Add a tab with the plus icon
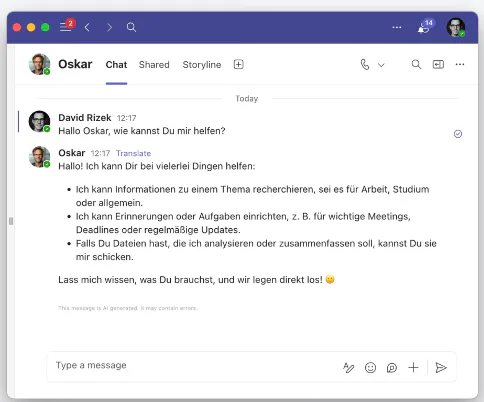The image size is (484, 402). click(x=239, y=64)
